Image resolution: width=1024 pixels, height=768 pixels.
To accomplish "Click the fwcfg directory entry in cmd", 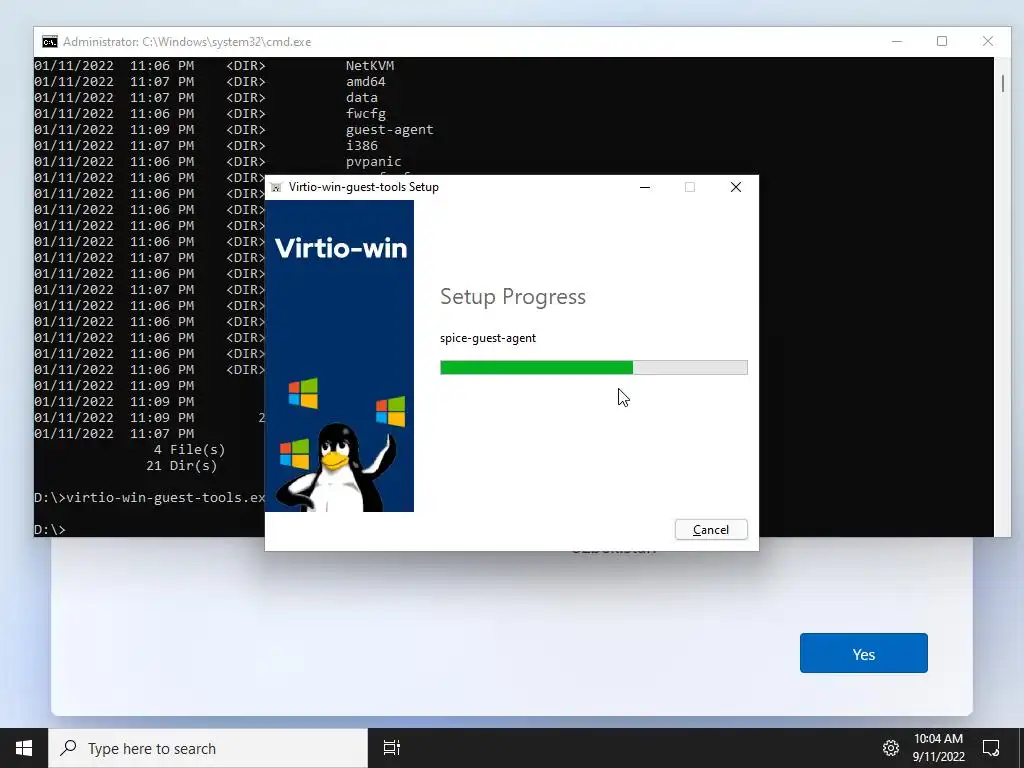I will (x=366, y=114).
